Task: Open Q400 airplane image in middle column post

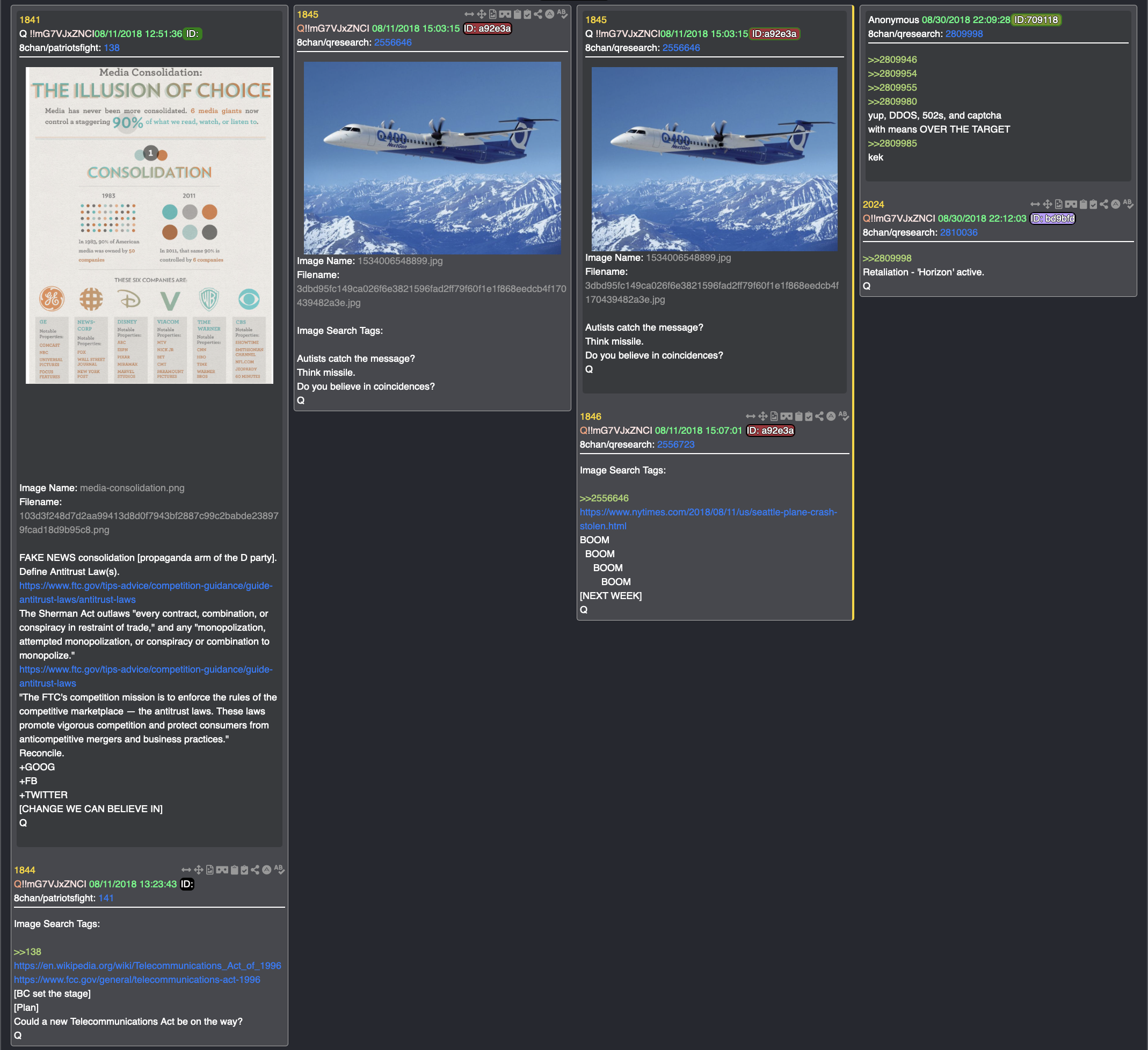Action: click(432, 158)
